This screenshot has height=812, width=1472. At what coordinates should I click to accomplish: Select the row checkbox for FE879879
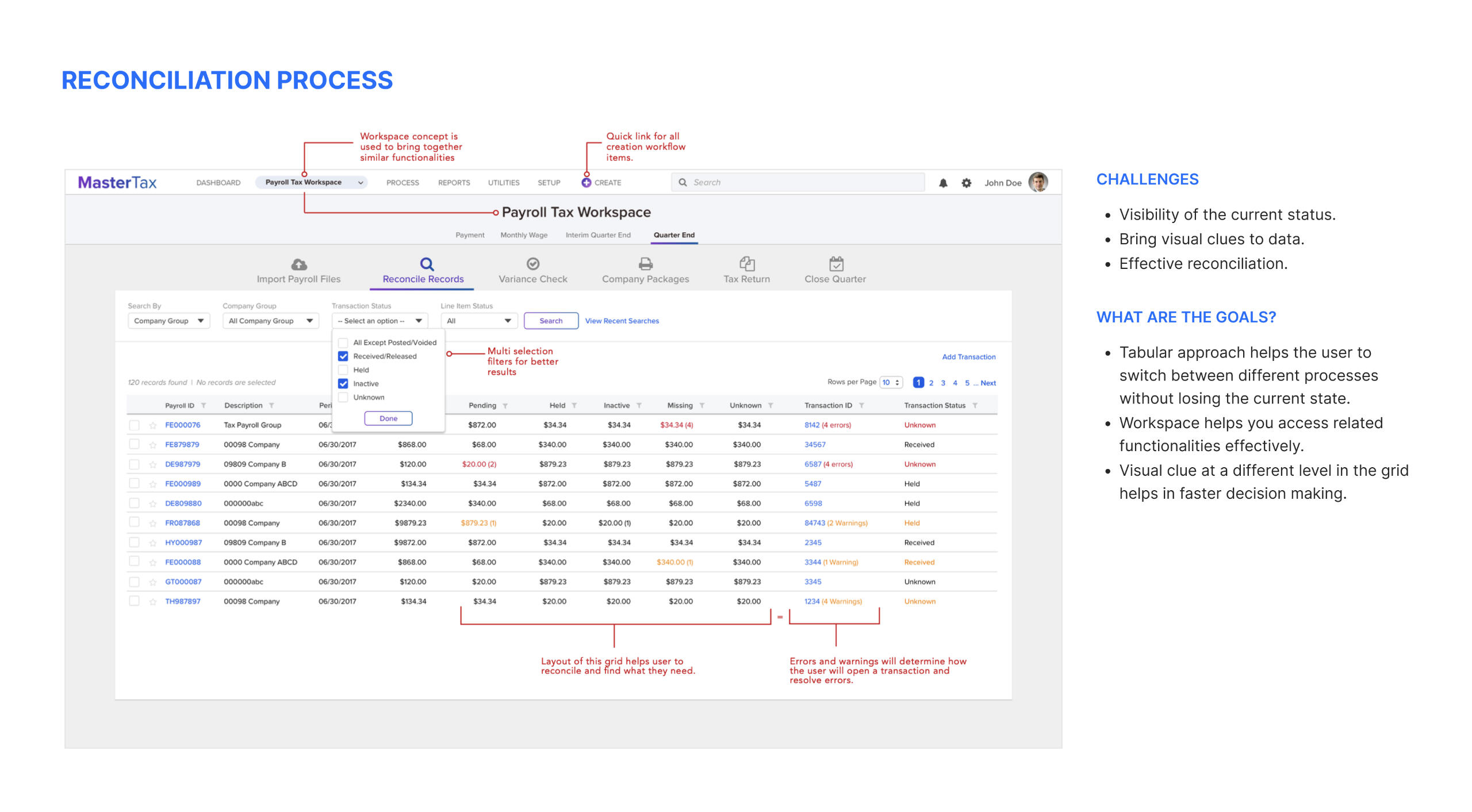coord(134,444)
